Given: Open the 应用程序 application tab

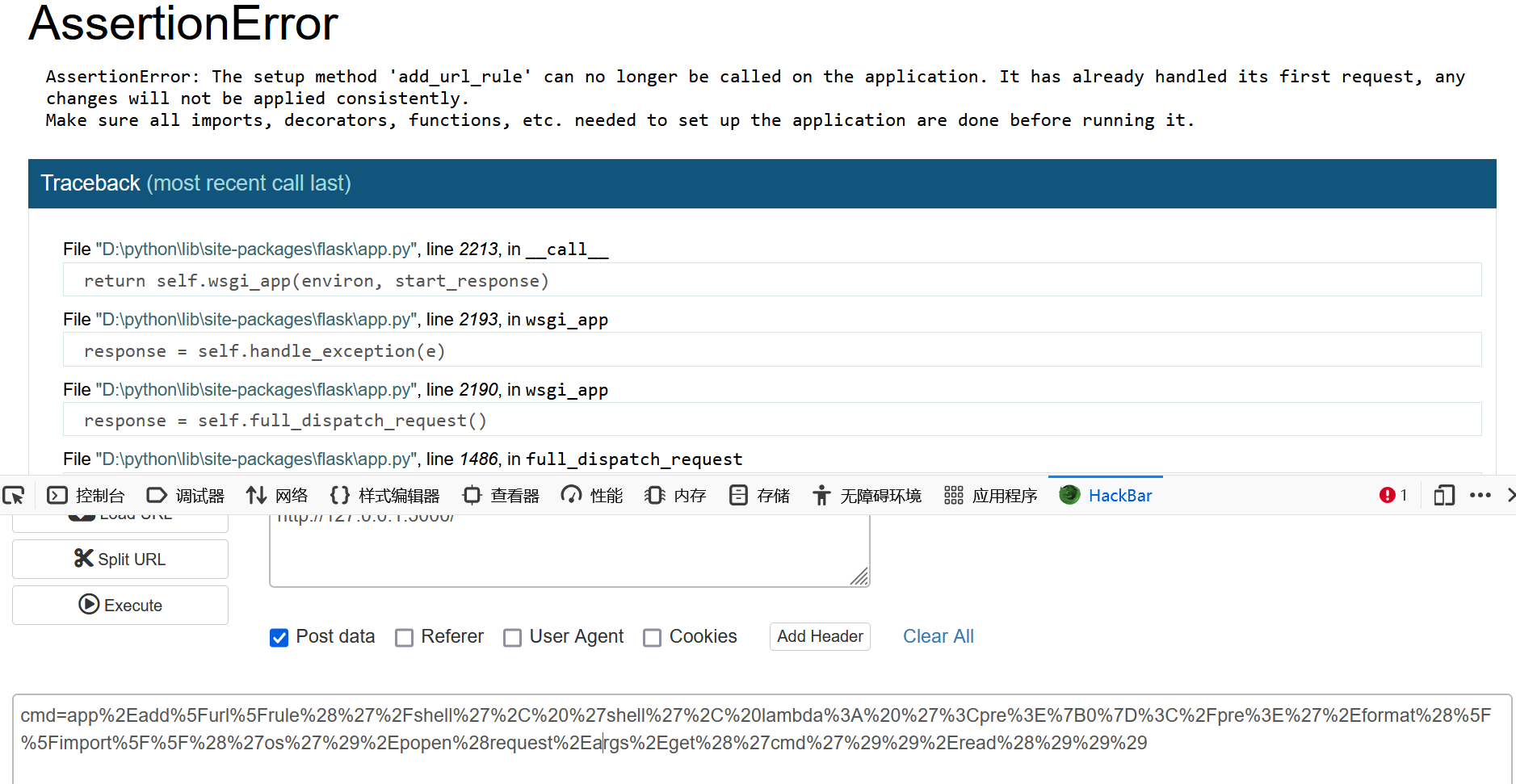Looking at the screenshot, I should pos(990,495).
